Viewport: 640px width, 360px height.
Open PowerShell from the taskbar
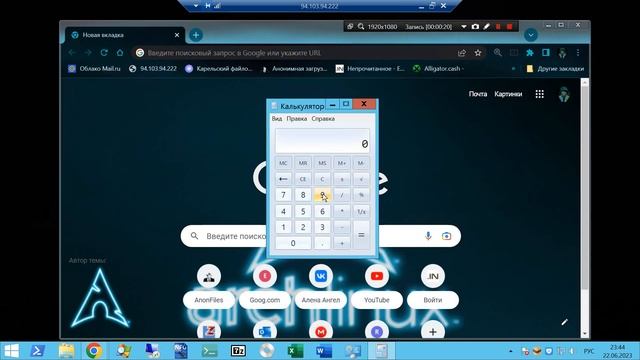tap(38, 351)
